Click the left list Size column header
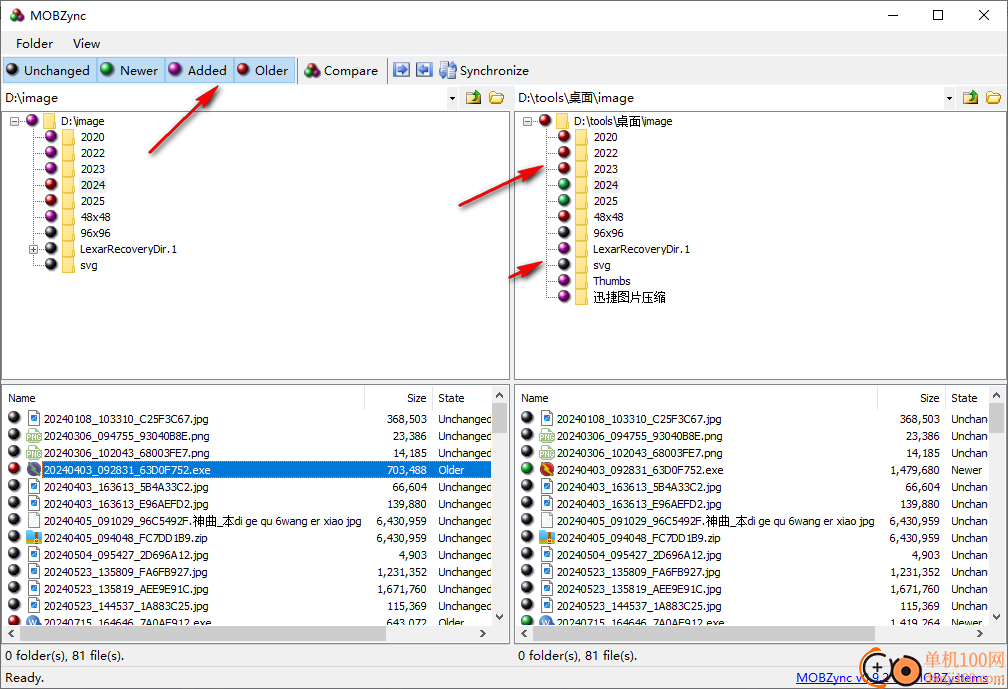This screenshot has width=1008, height=689. tap(399, 398)
